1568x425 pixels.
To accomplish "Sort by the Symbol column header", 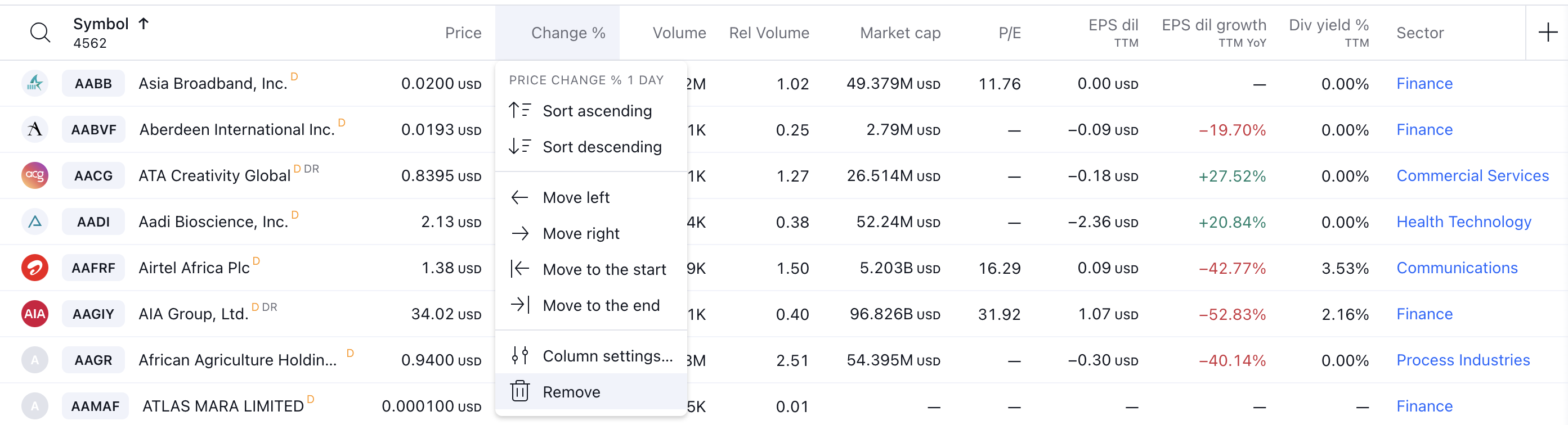I will coord(101,24).
